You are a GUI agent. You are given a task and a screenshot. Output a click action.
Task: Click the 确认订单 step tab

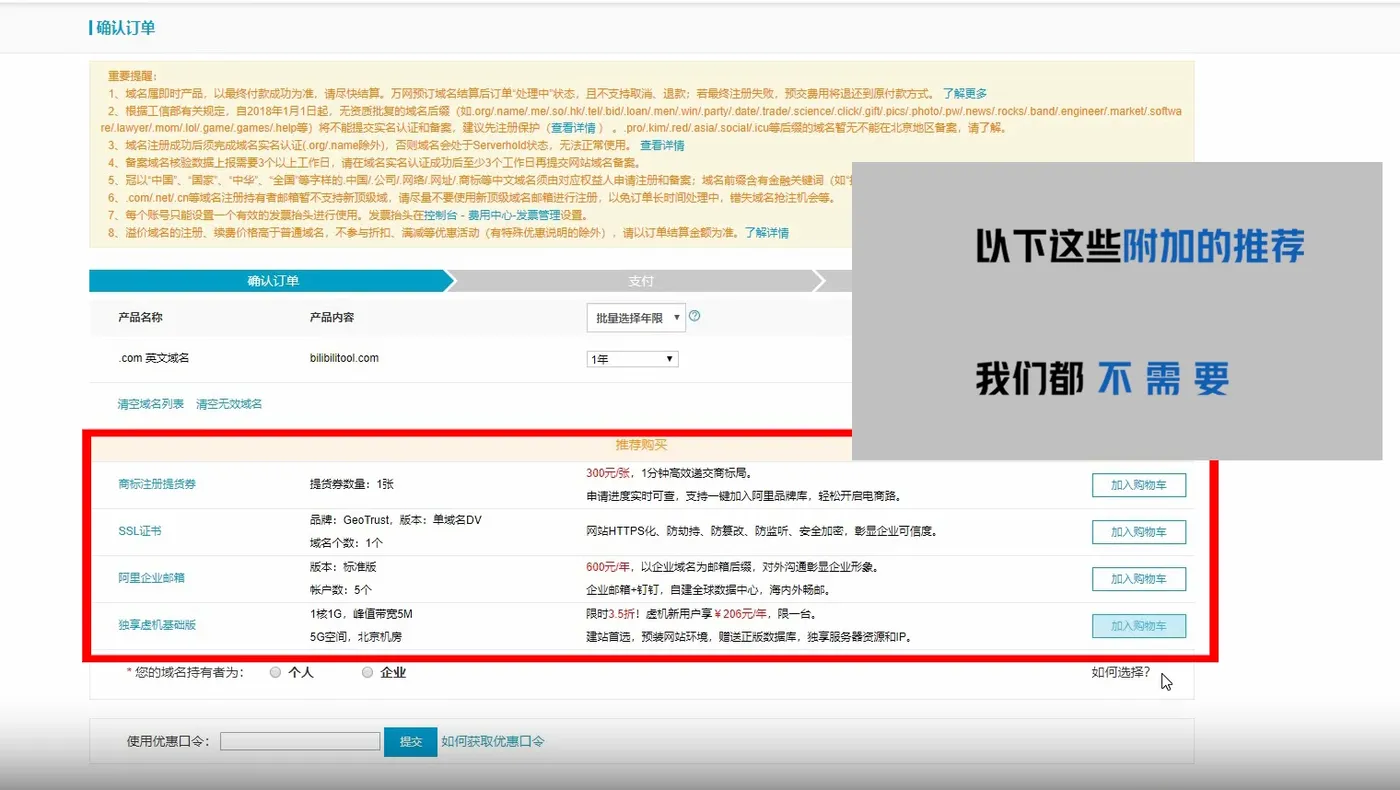pos(272,281)
